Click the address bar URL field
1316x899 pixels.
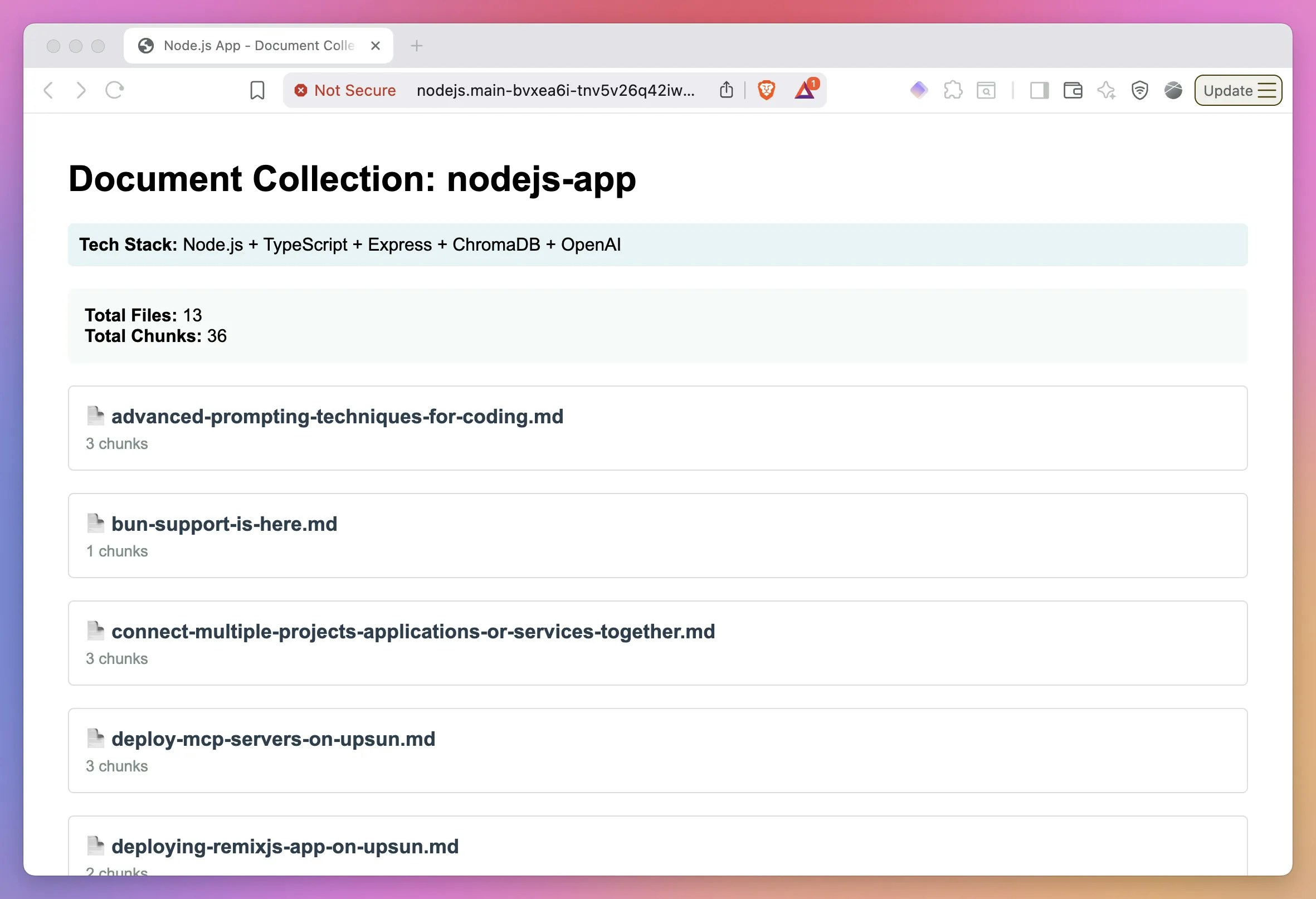(555, 90)
